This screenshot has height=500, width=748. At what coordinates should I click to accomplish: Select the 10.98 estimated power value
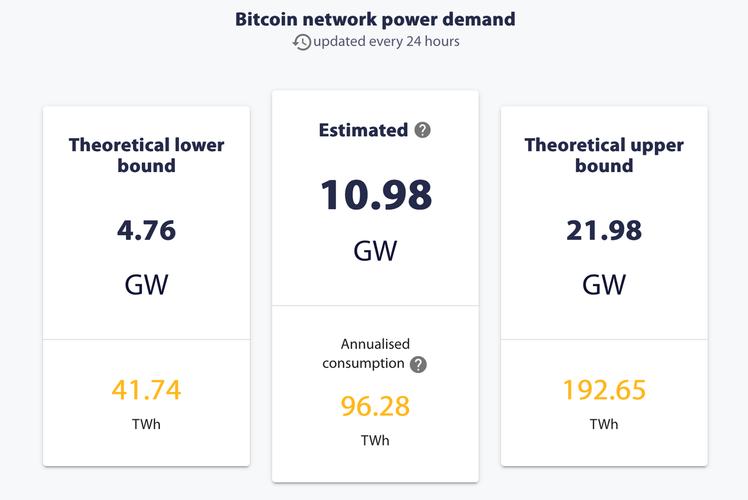(x=375, y=195)
